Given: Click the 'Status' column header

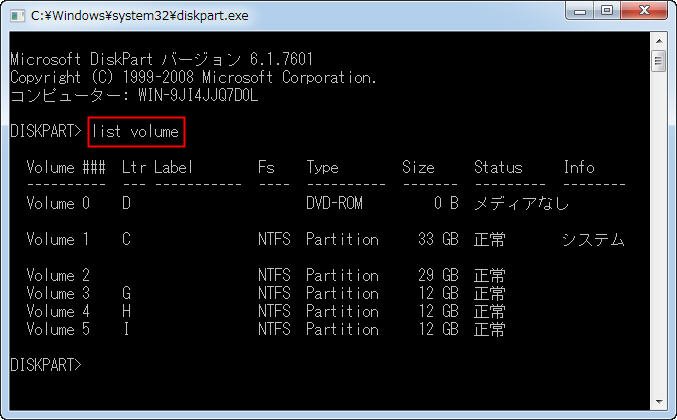Looking at the screenshot, I should (x=498, y=167).
